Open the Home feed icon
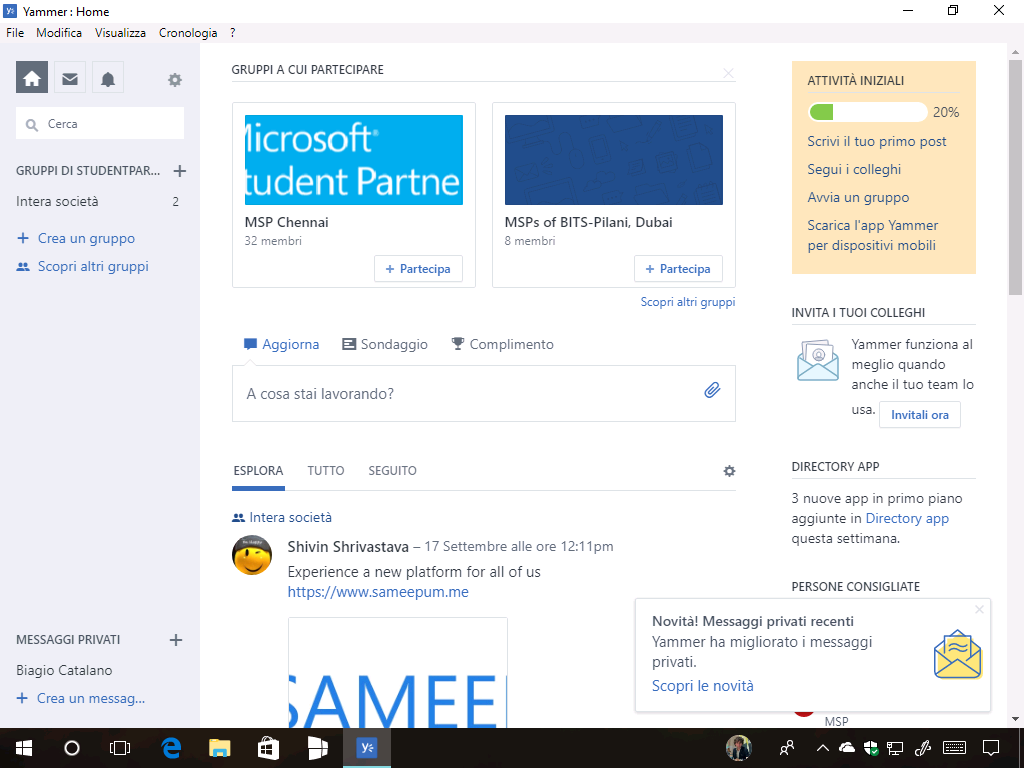Image resolution: width=1024 pixels, height=768 pixels. (x=32, y=79)
